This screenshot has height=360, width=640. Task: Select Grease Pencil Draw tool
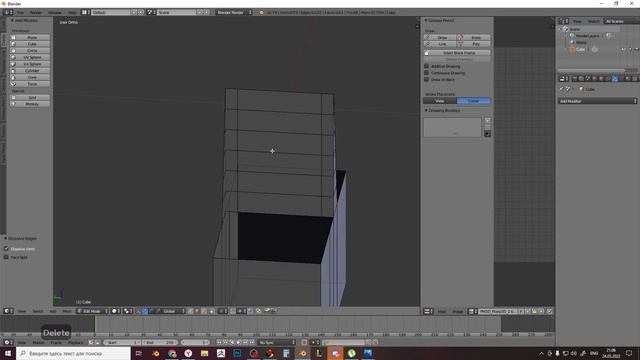point(440,38)
